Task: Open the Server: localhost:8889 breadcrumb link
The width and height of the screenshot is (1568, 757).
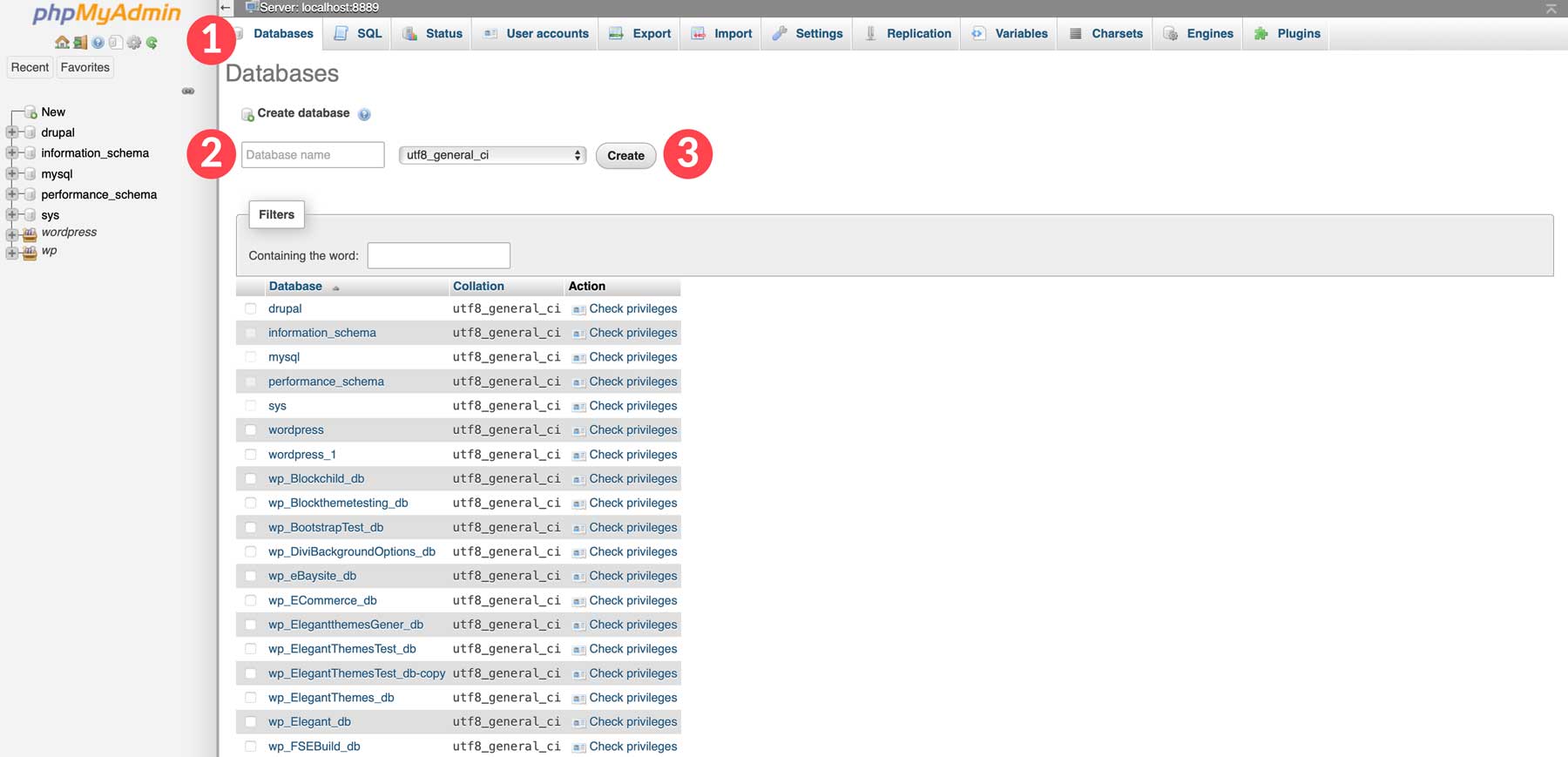Action: tap(319, 7)
